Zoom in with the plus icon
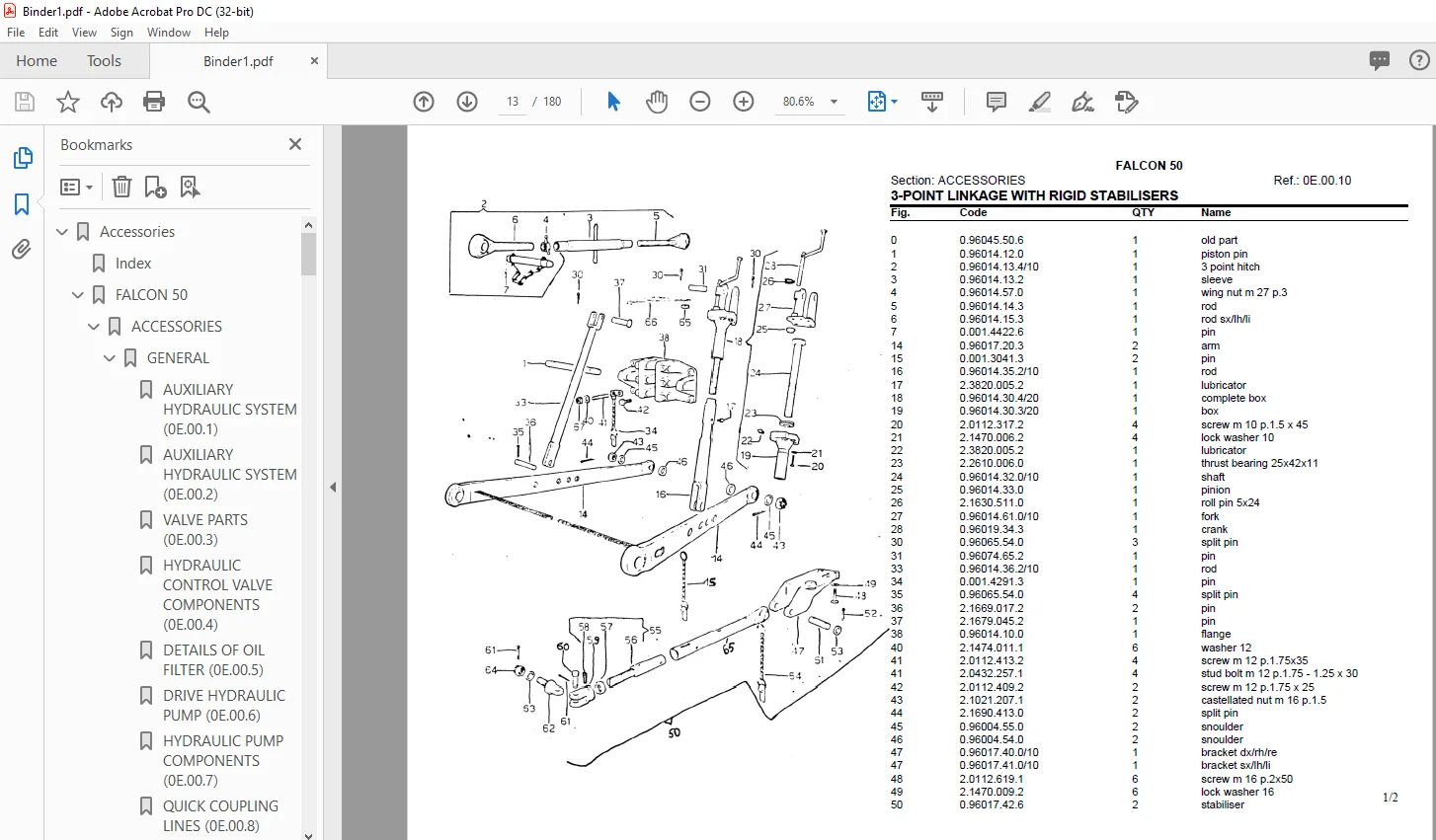Screen dimensions: 1436x840 click(744, 102)
